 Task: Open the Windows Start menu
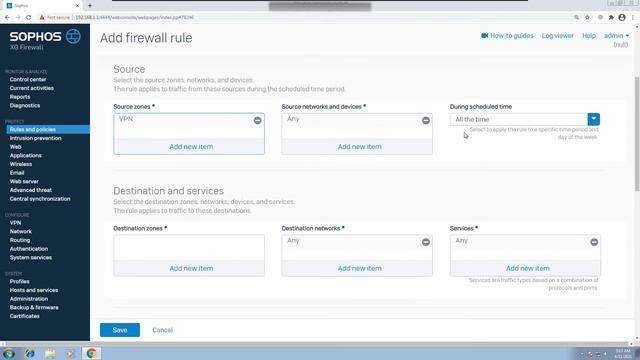pyautogui.click(x=9, y=353)
